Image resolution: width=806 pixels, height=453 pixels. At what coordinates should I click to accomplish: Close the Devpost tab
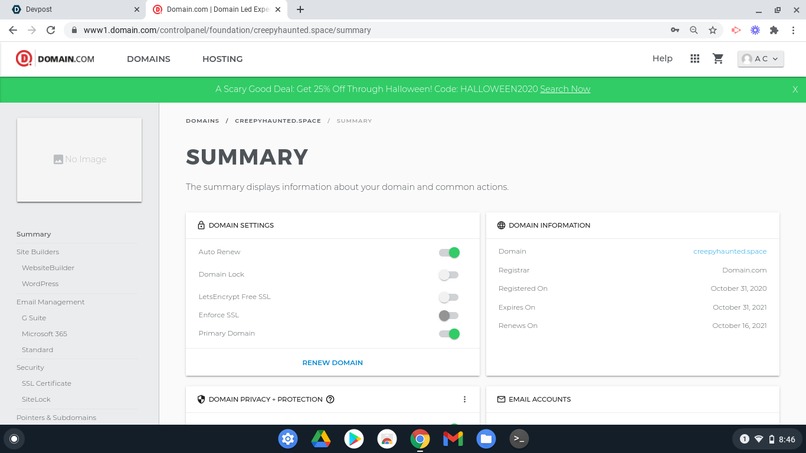point(136,9)
